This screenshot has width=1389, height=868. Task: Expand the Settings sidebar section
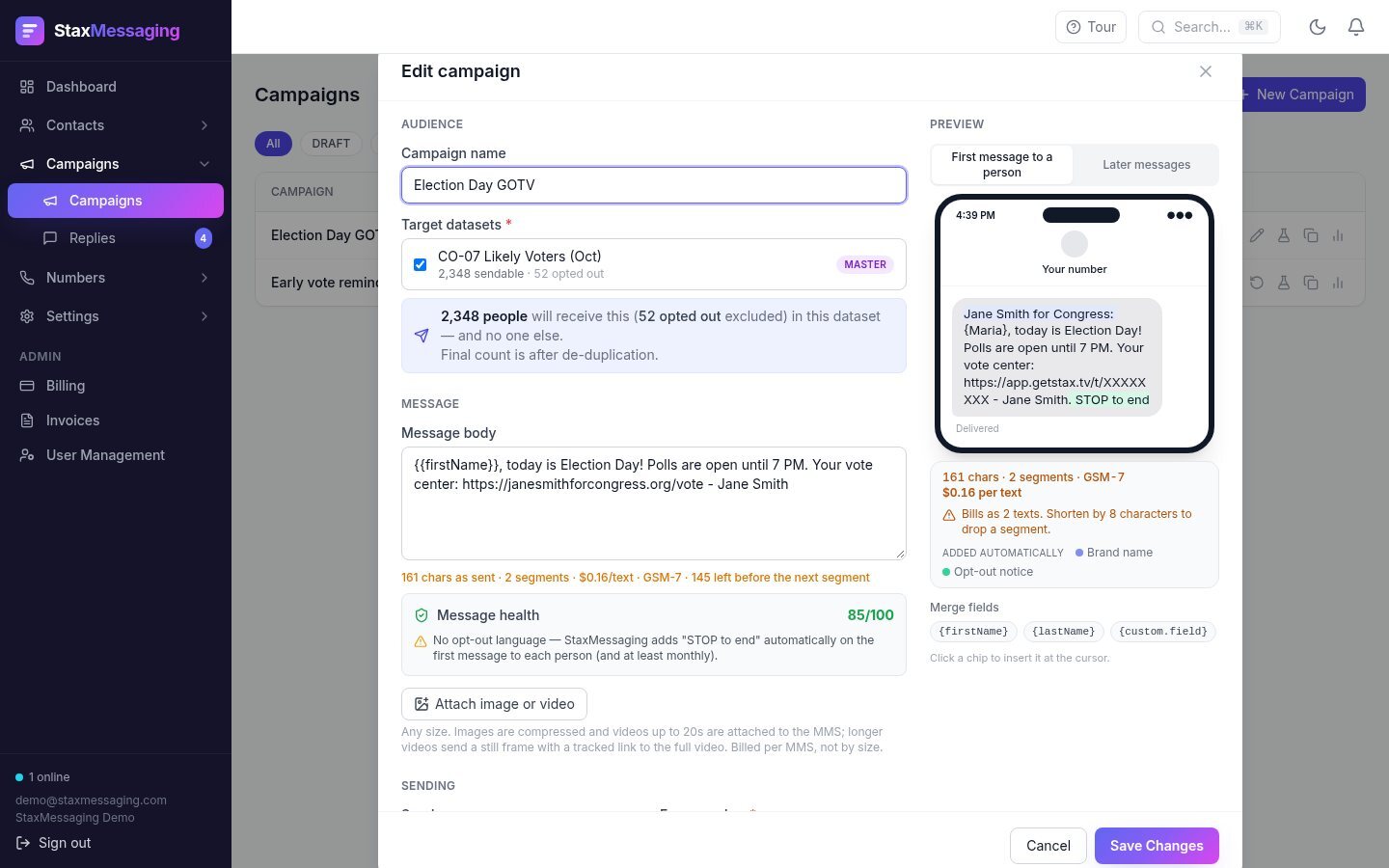[x=116, y=316]
